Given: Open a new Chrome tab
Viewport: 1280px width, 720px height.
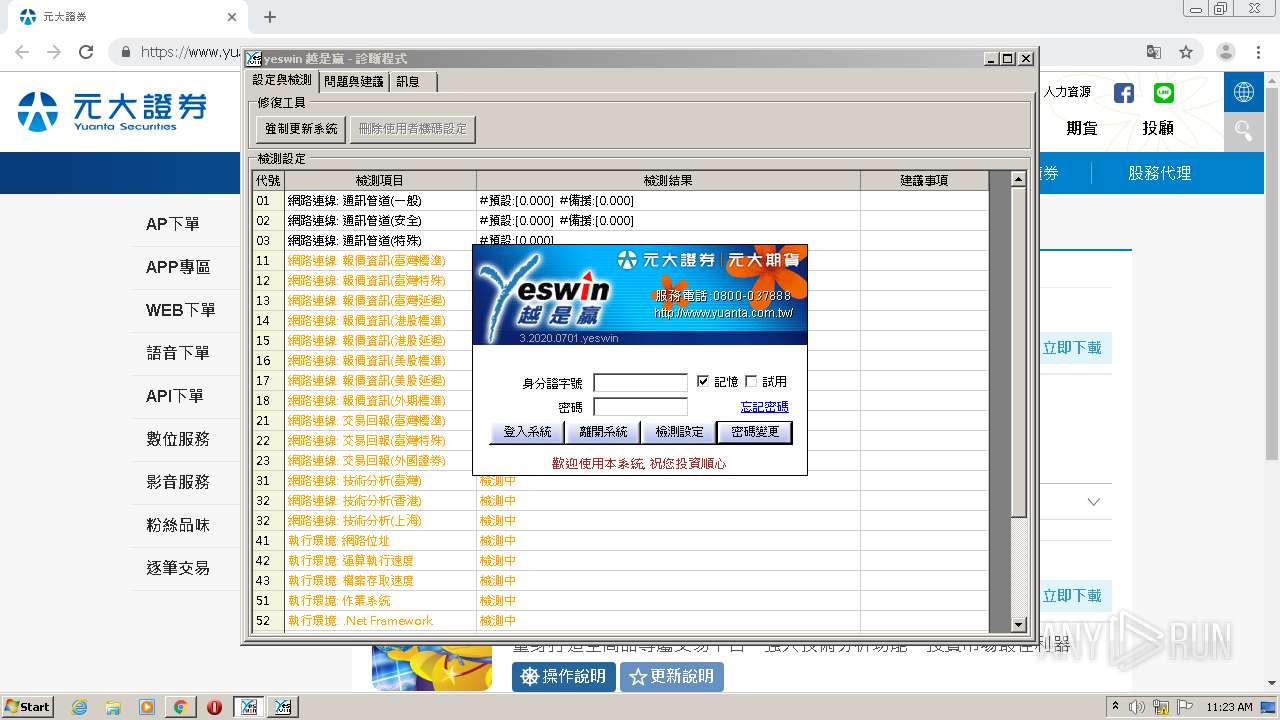Looking at the screenshot, I should click(270, 17).
